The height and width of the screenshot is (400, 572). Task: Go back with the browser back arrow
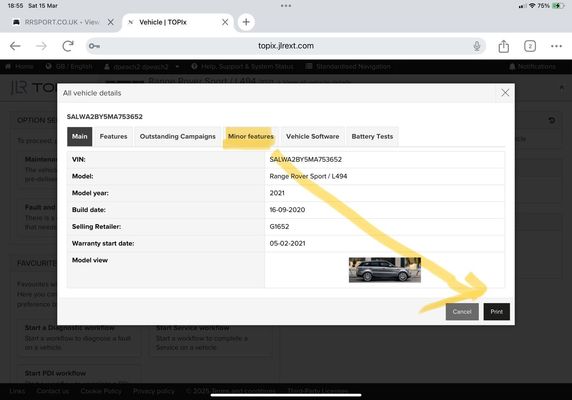coord(15,46)
